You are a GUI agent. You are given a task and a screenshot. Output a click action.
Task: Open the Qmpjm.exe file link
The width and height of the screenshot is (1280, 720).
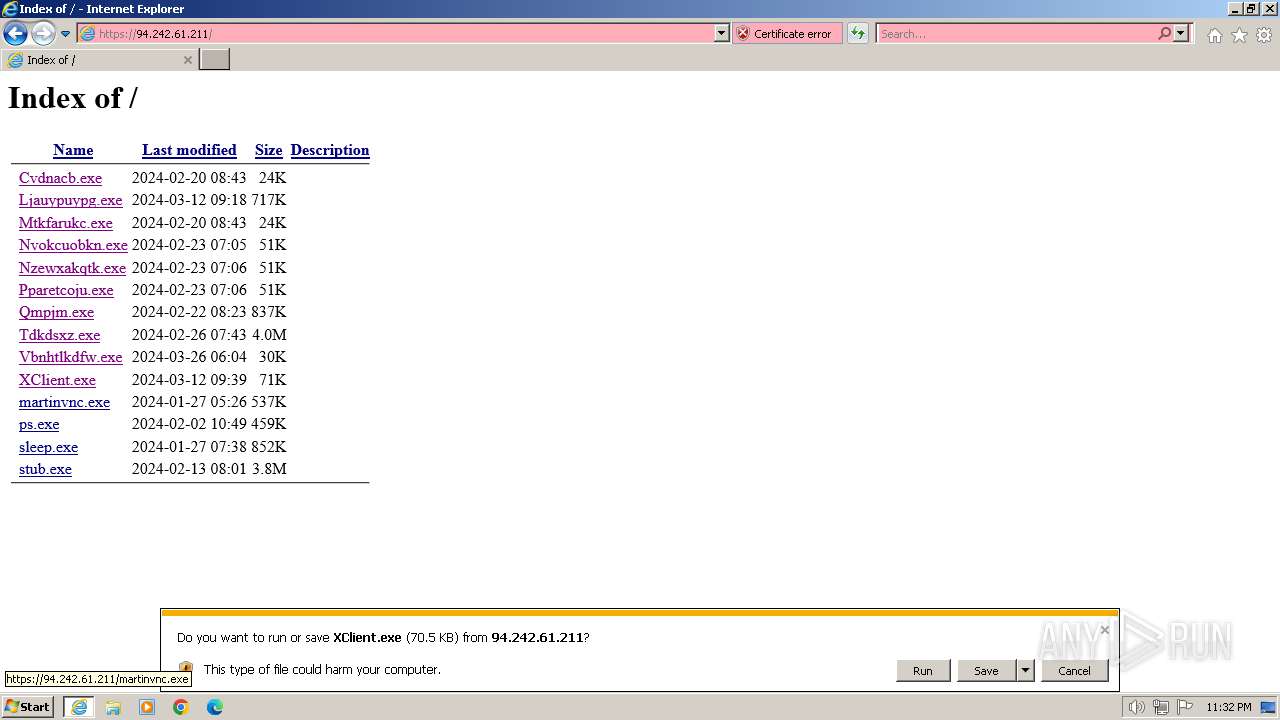tap(56, 312)
